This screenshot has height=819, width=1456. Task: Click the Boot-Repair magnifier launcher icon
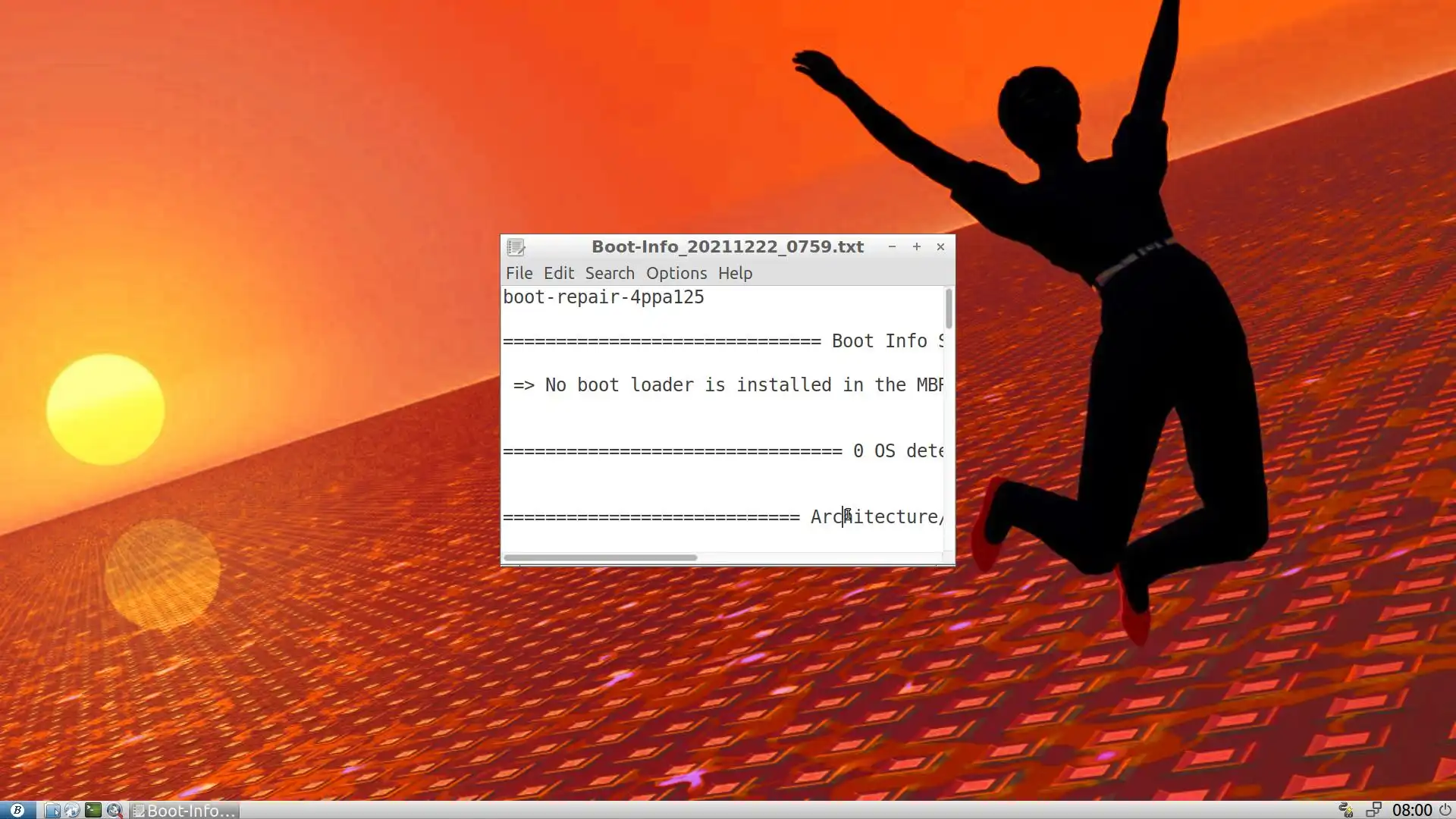pos(114,810)
